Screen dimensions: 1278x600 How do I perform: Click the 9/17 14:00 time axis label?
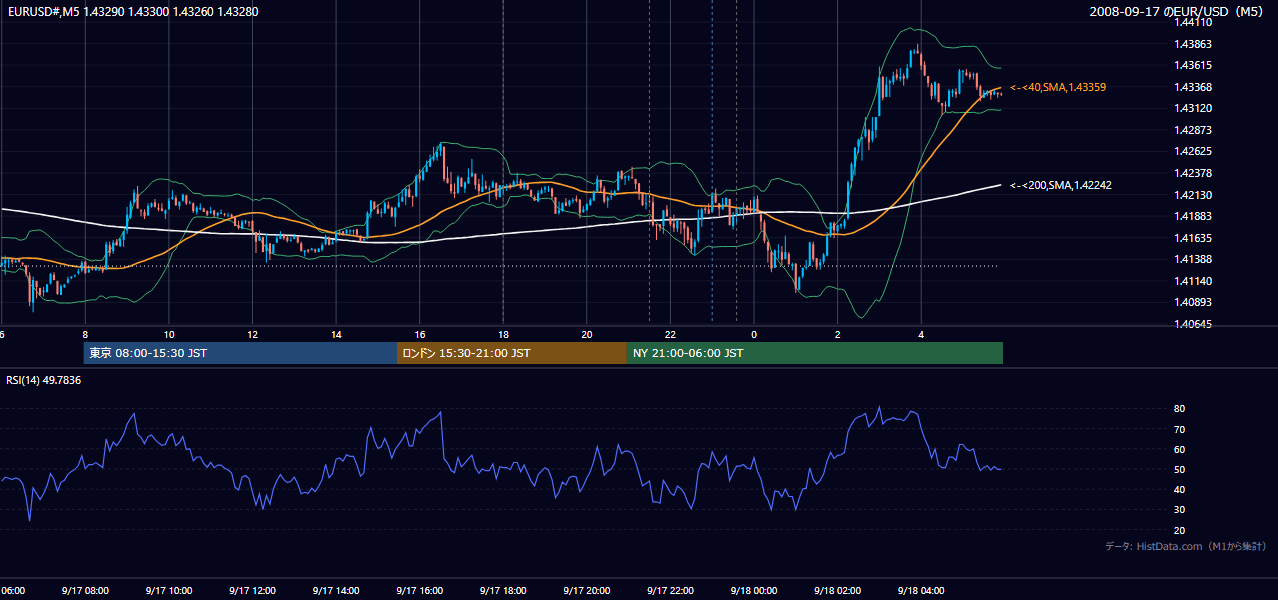coord(335,590)
